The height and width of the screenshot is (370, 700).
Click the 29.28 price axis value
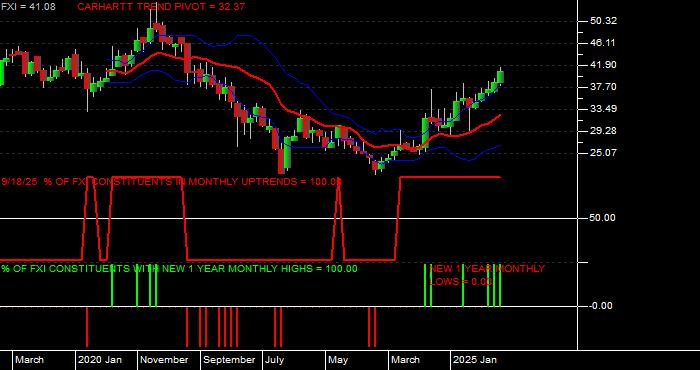[604, 131]
